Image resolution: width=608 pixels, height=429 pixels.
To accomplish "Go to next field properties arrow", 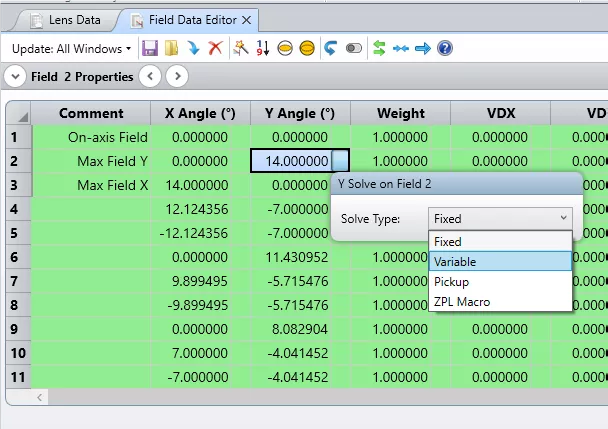I will point(176,76).
